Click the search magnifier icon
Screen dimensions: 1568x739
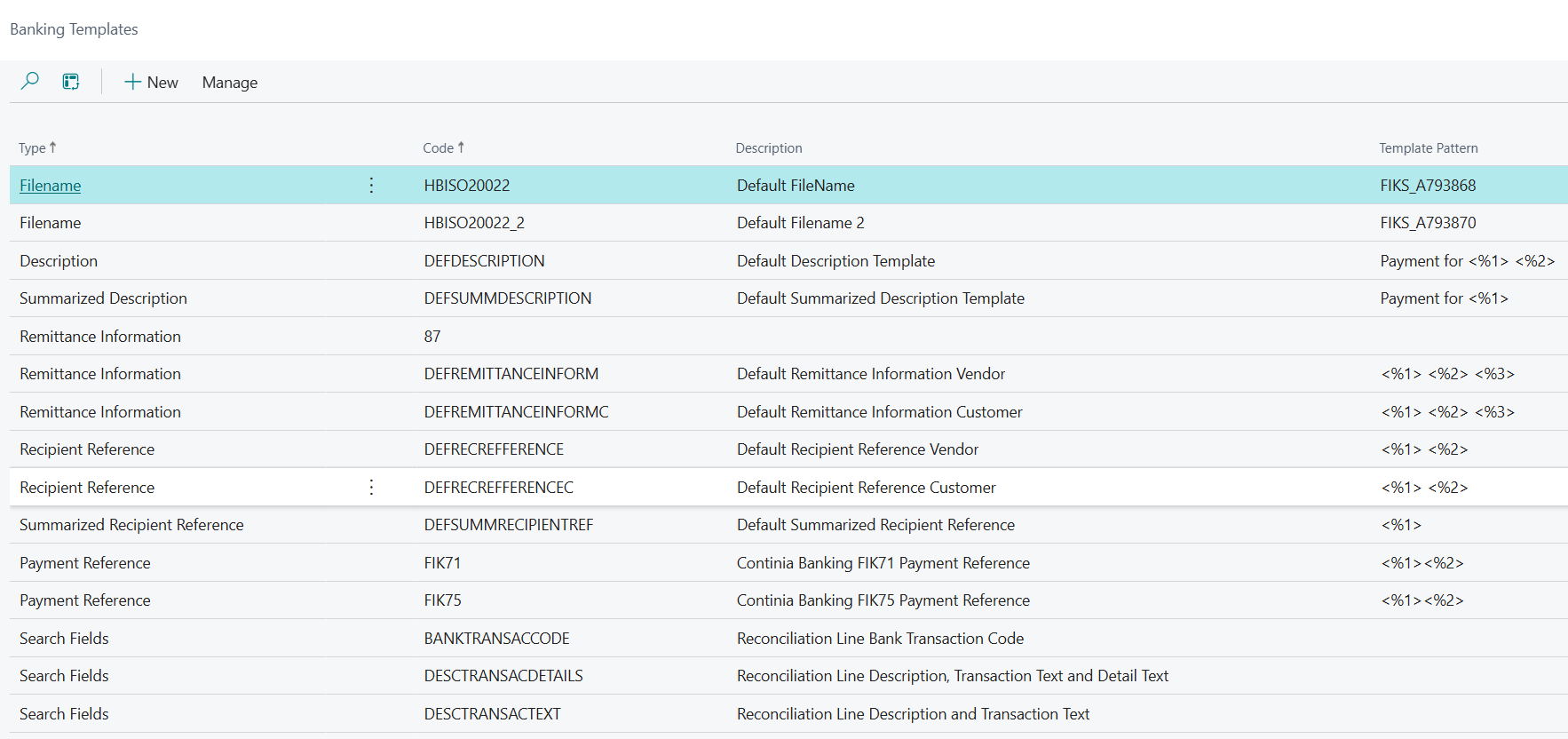click(29, 82)
